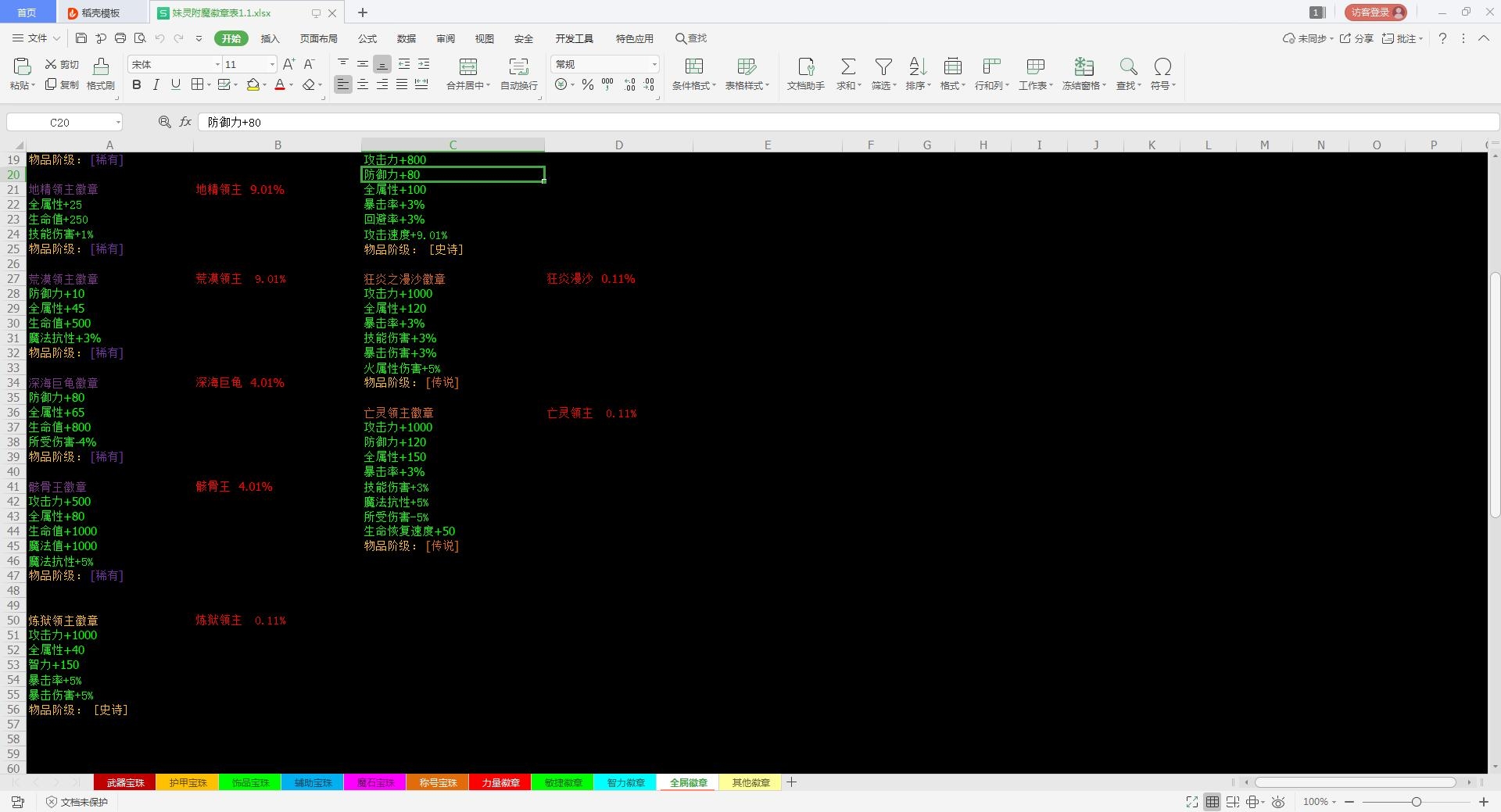Toggle bottom vertical alignment
Screen dimensions: 1501x812
click(382, 64)
